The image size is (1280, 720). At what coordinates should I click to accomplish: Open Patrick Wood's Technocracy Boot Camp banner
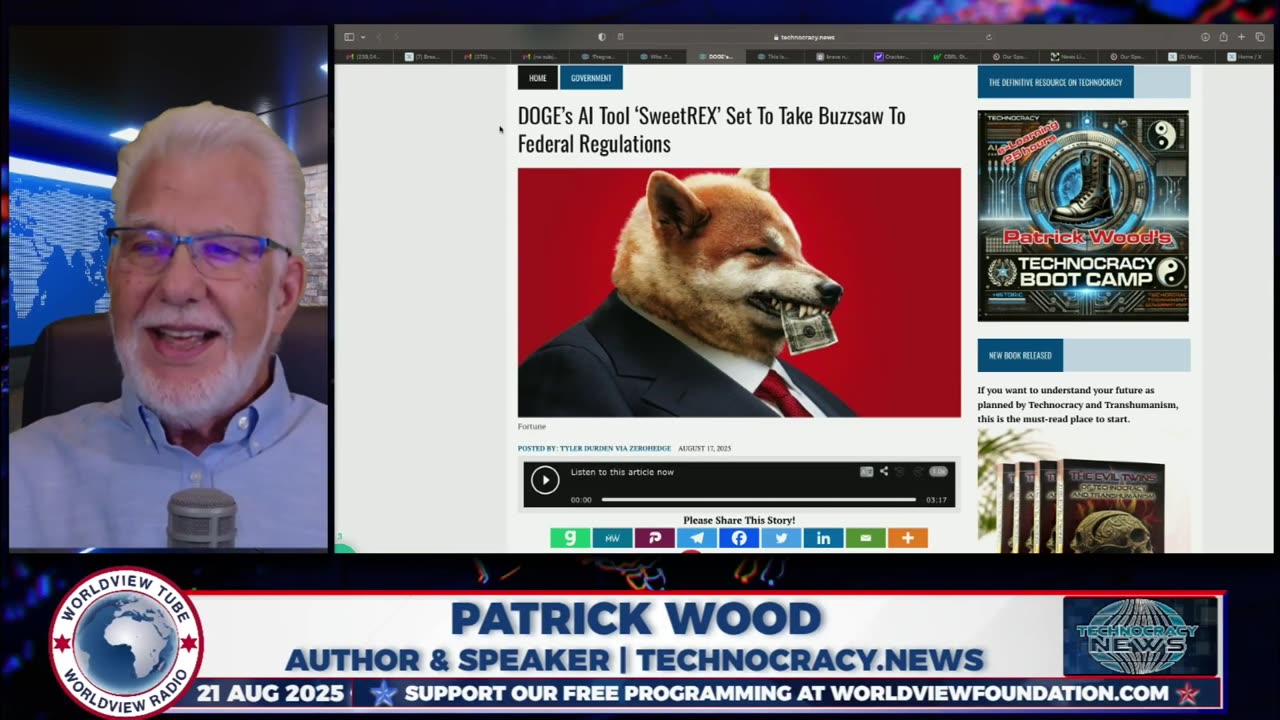click(1083, 216)
